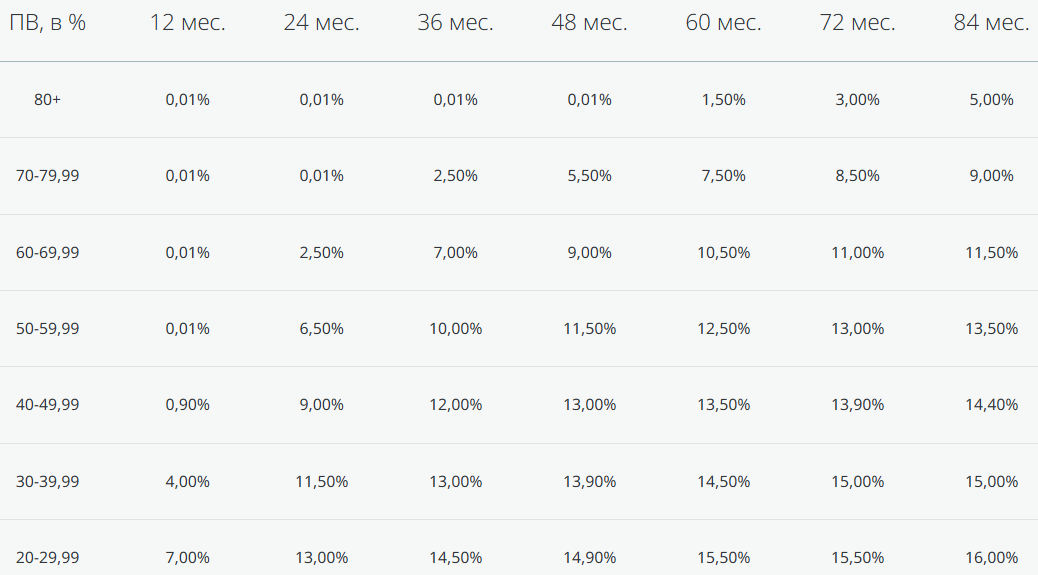Image resolution: width=1038 pixels, height=575 pixels.
Task: Click the "60-69,99" row label
Action: (47, 253)
